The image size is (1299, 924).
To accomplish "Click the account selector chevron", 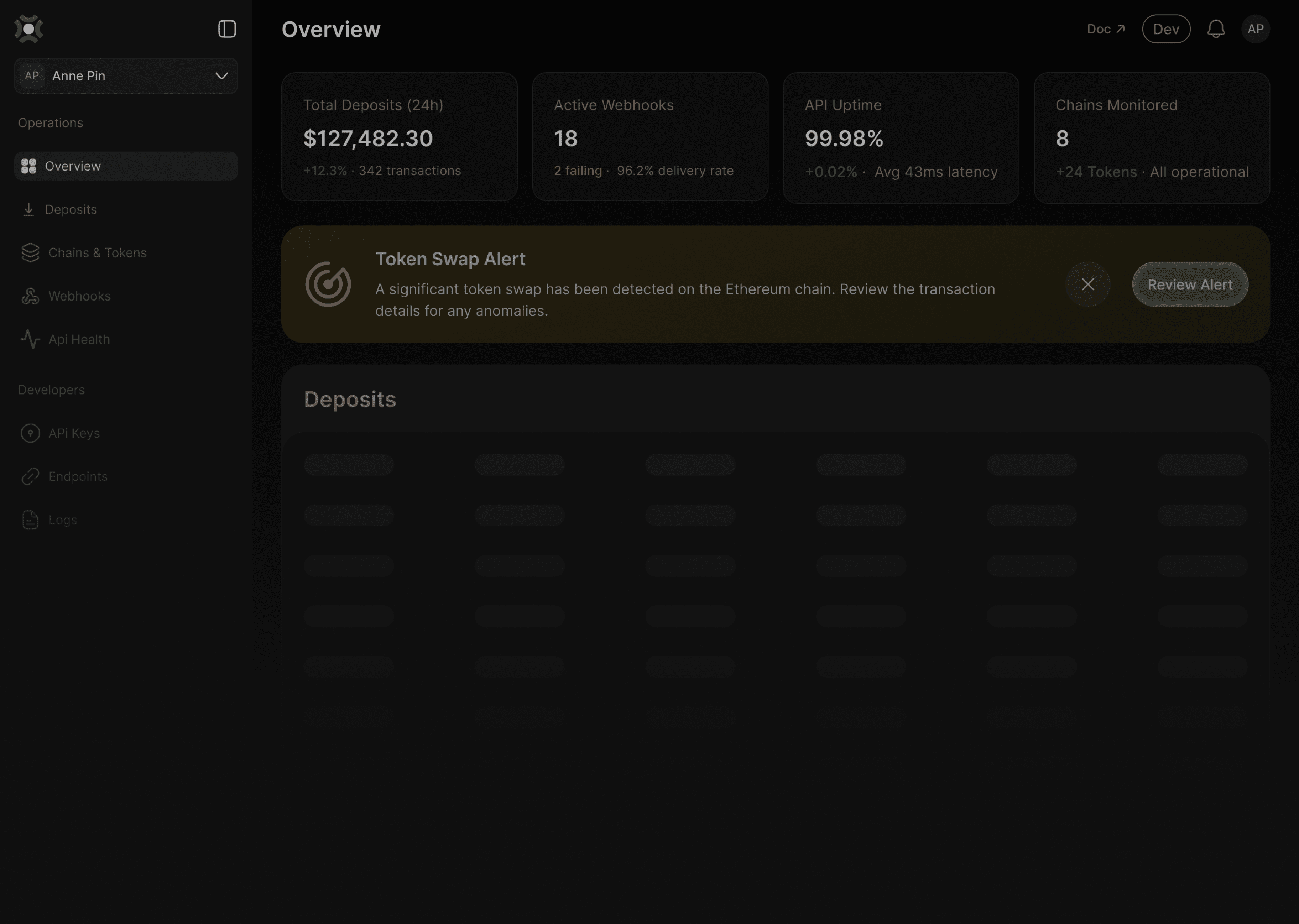I will click(221, 76).
